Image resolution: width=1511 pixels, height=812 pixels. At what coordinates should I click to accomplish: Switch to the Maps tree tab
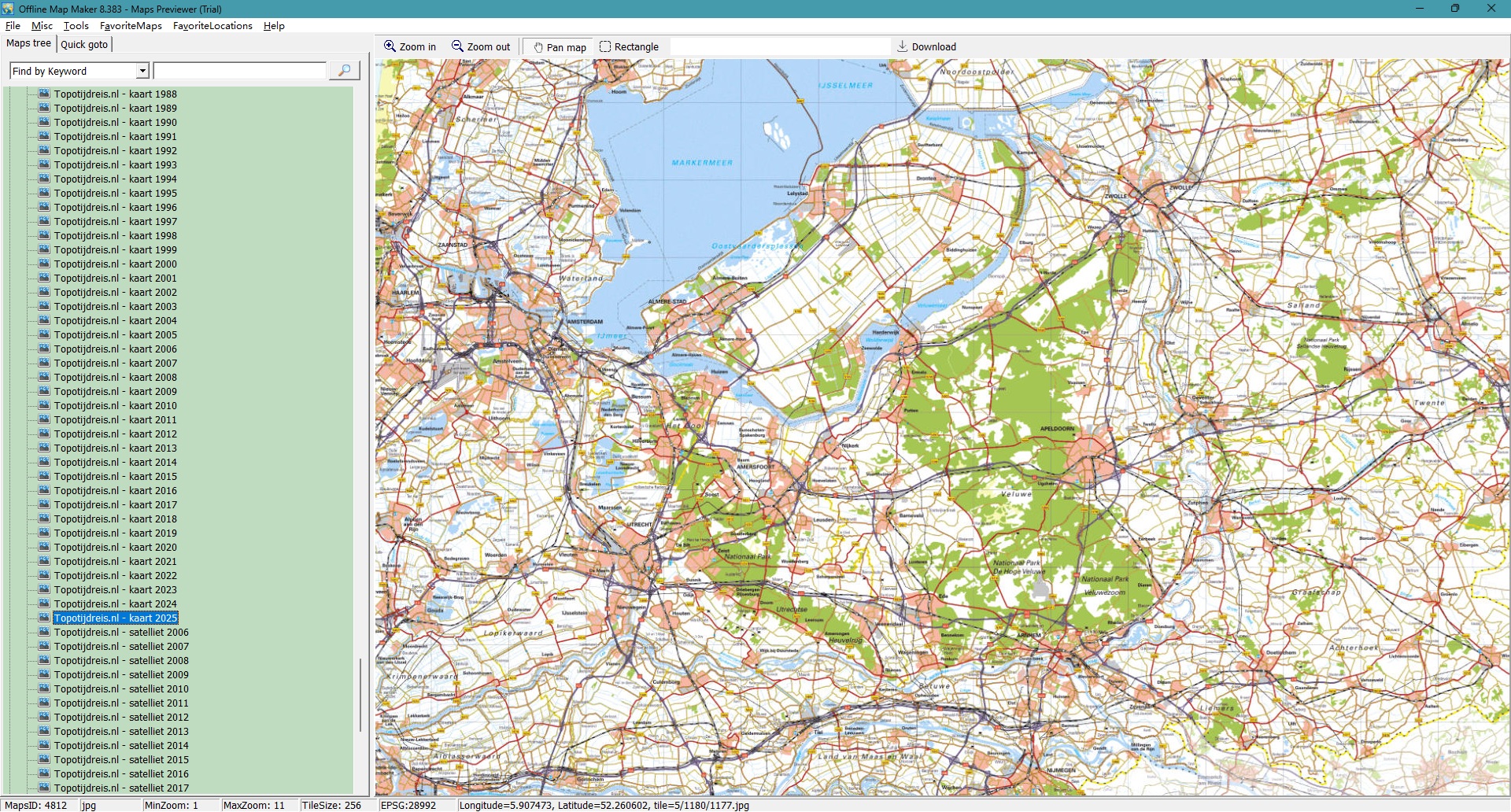tap(28, 43)
